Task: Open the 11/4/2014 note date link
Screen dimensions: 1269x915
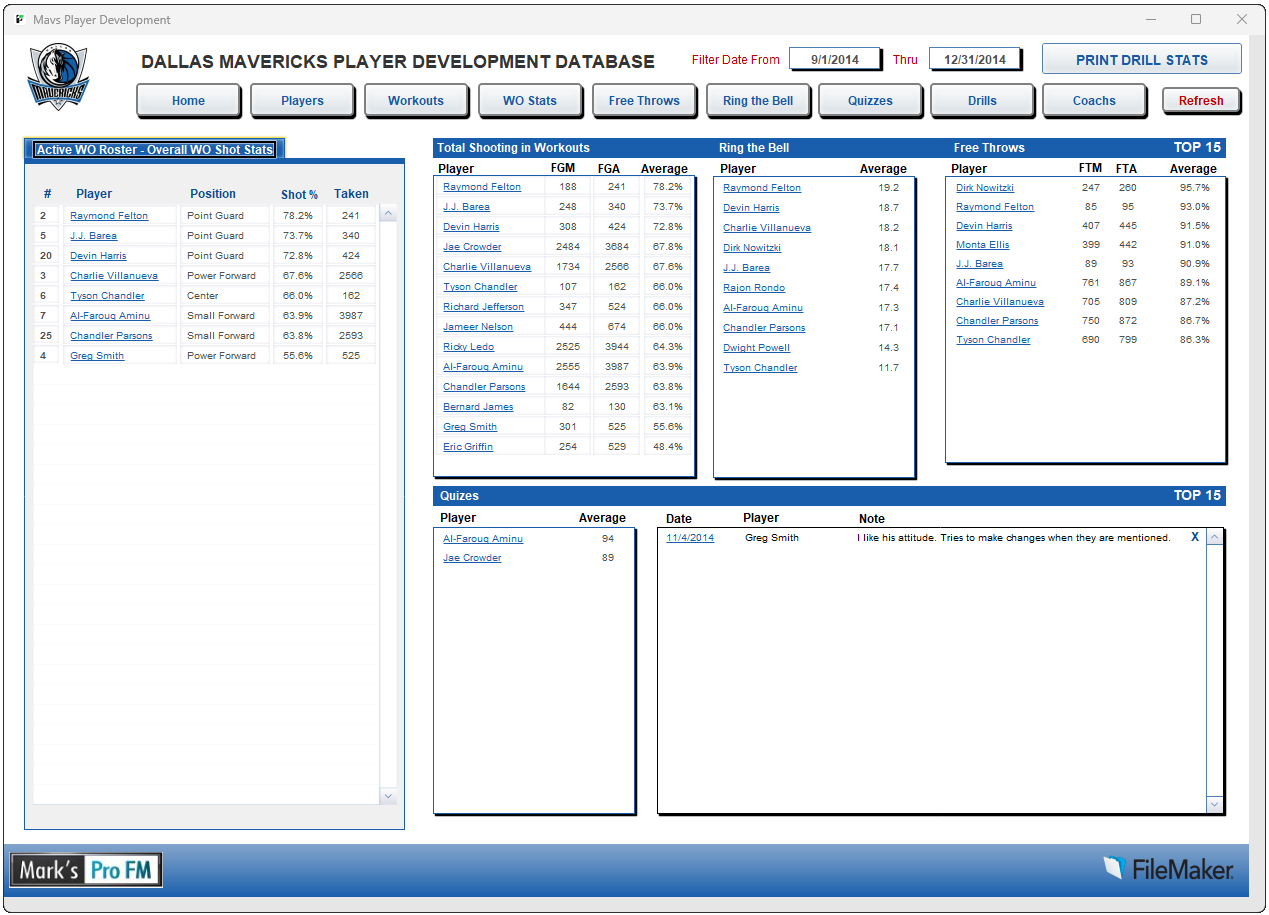Action: coord(690,538)
